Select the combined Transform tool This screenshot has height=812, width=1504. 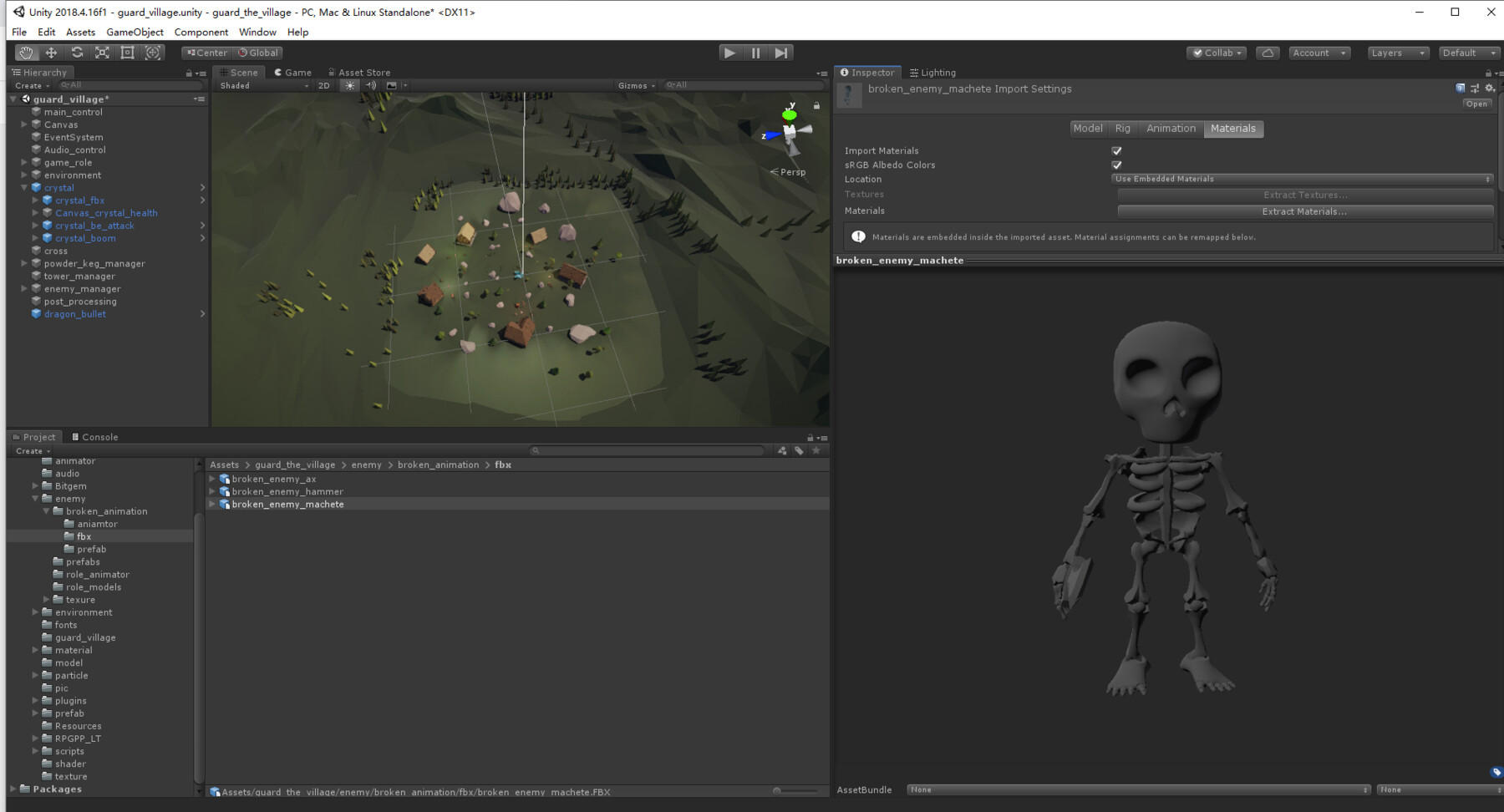pos(153,53)
